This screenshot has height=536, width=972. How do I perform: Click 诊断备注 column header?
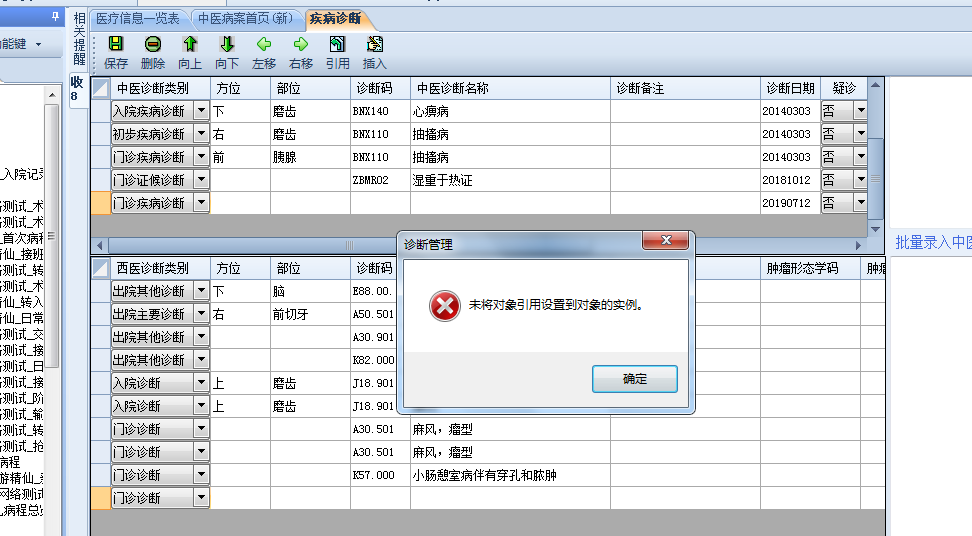(685, 88)
